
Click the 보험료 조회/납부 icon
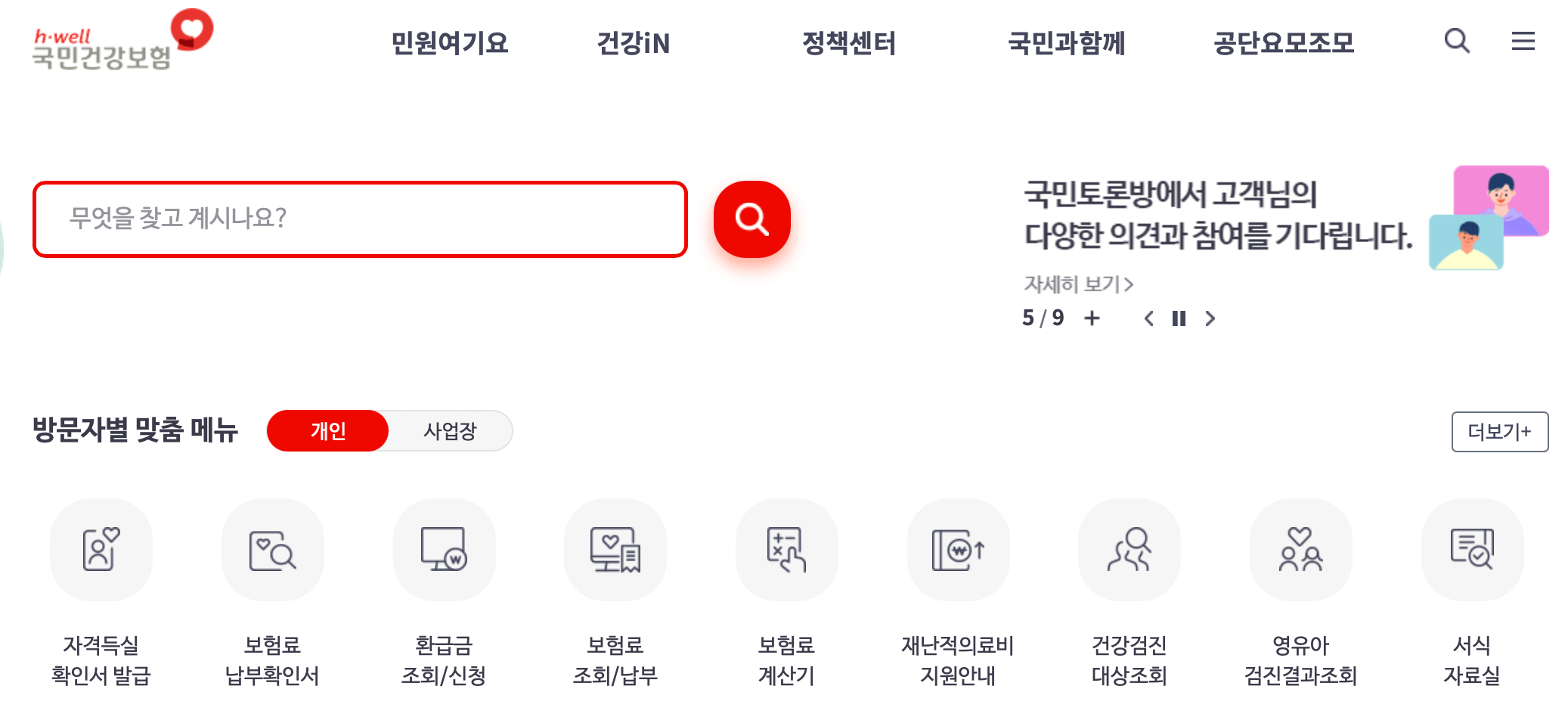(x=615, y=550)
